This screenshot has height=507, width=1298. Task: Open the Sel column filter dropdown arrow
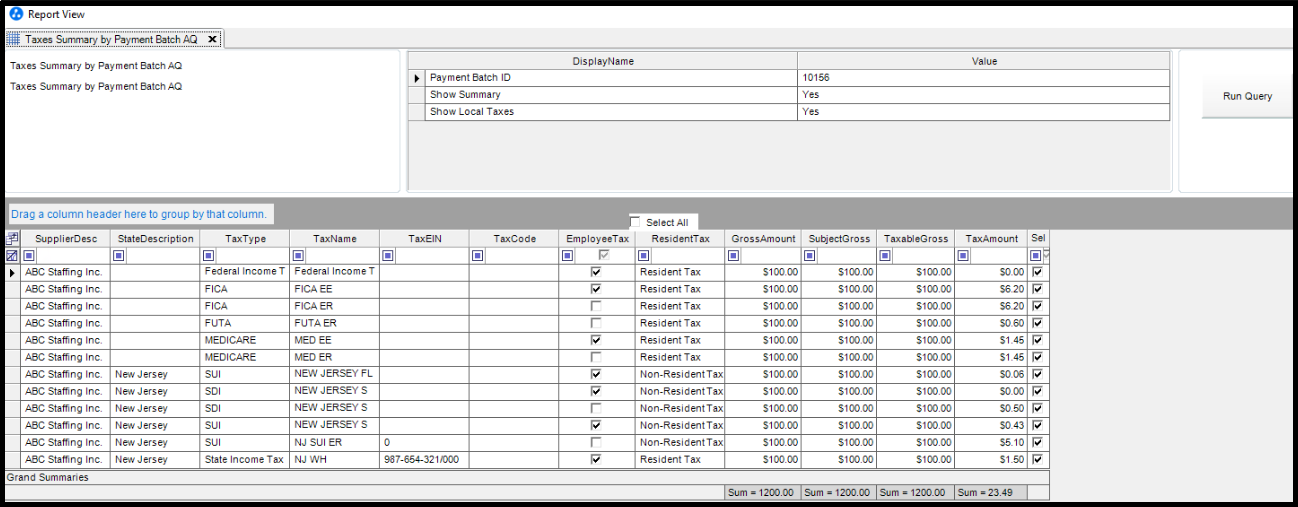[x=1046, y=256]
